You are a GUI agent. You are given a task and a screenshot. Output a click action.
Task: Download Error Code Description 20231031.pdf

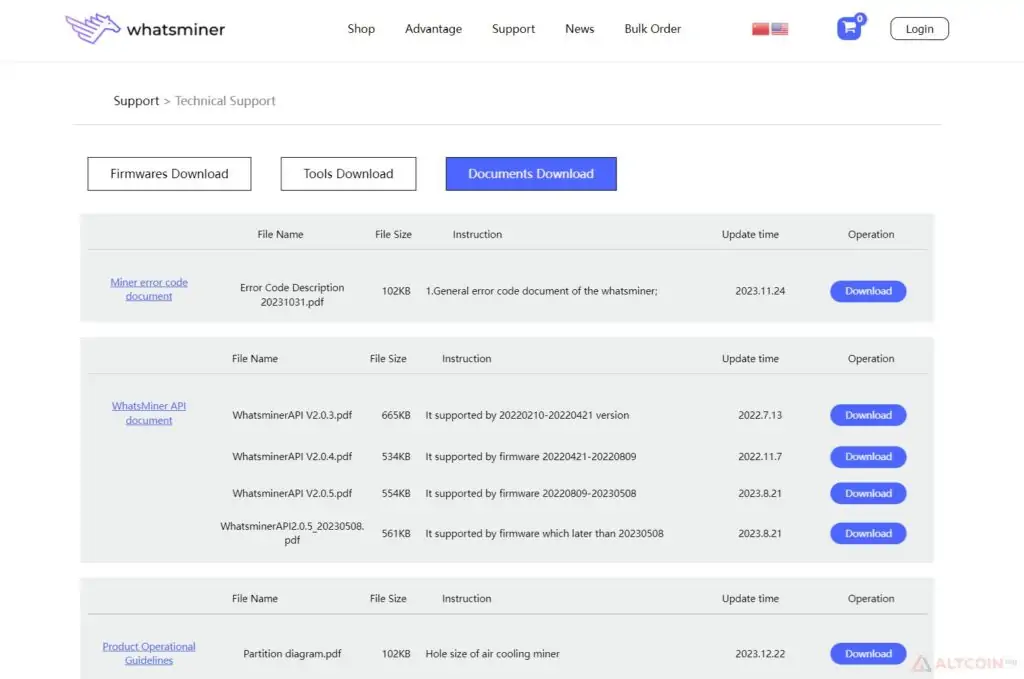coord(868,291)
